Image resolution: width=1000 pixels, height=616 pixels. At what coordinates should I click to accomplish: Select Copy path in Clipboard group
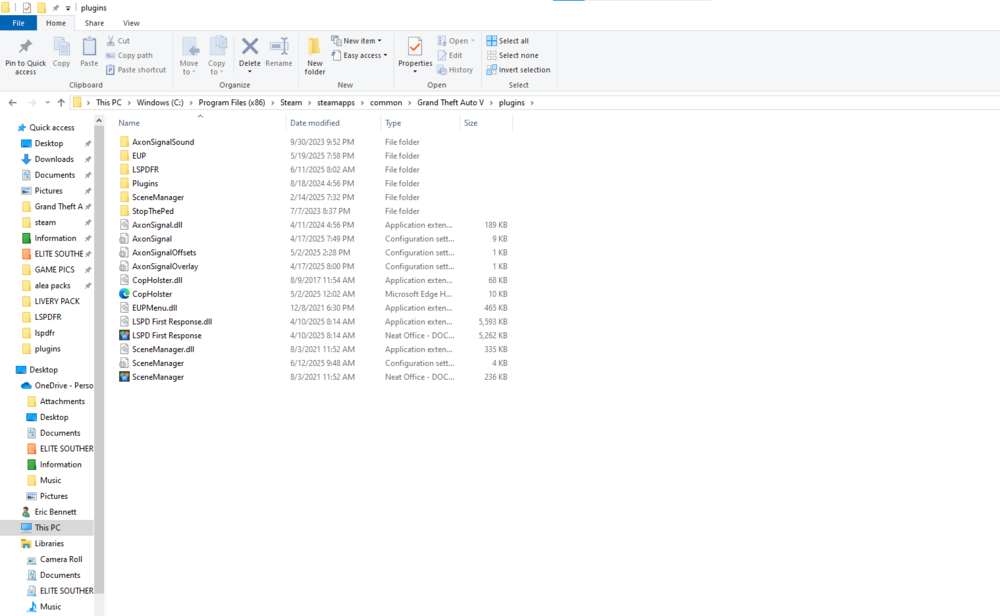point(129,55)
